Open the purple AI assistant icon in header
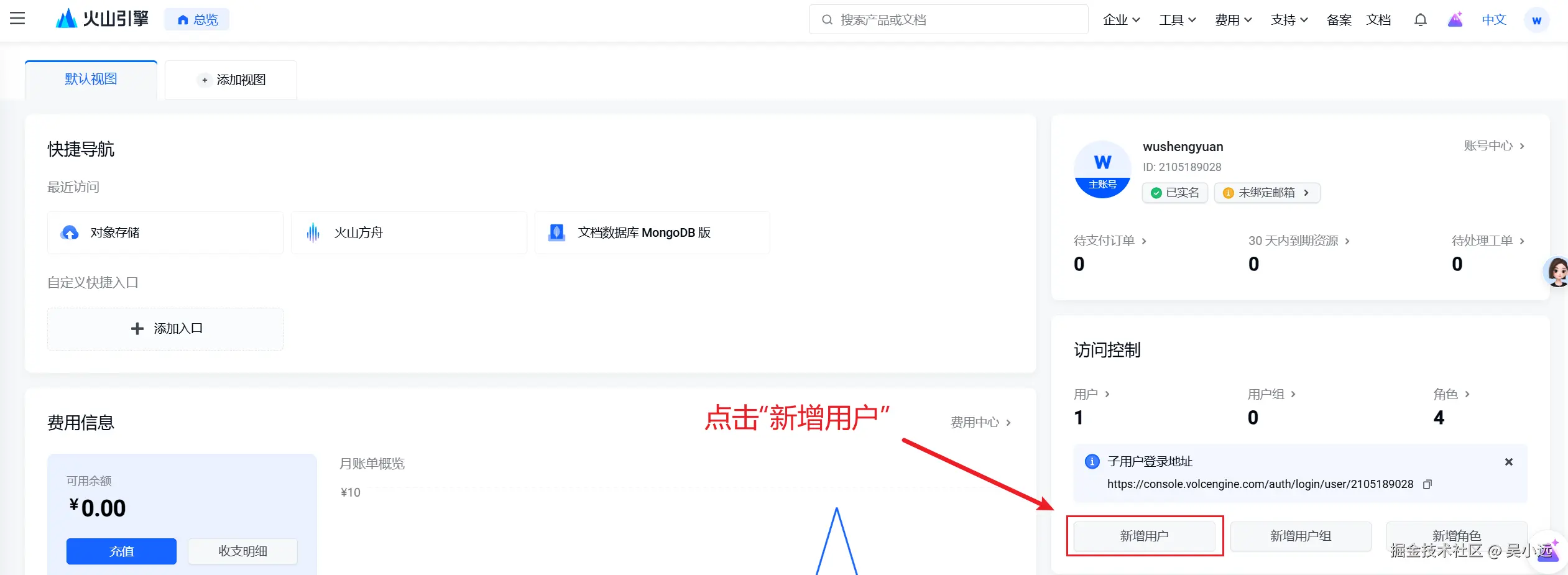Image resolution: width=1568 pixels, height=575 pixels. [x=1455, y=20]
